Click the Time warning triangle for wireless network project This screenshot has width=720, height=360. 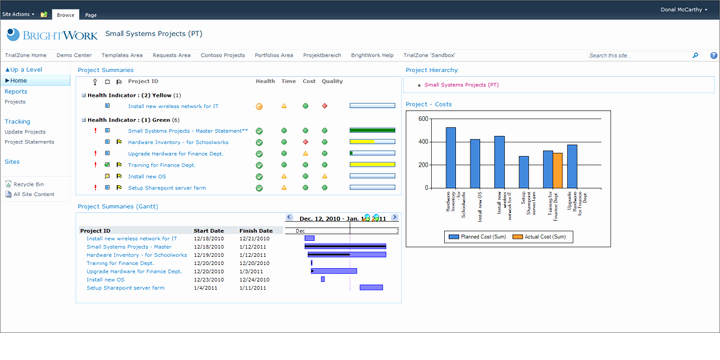(x=284, y=106)
